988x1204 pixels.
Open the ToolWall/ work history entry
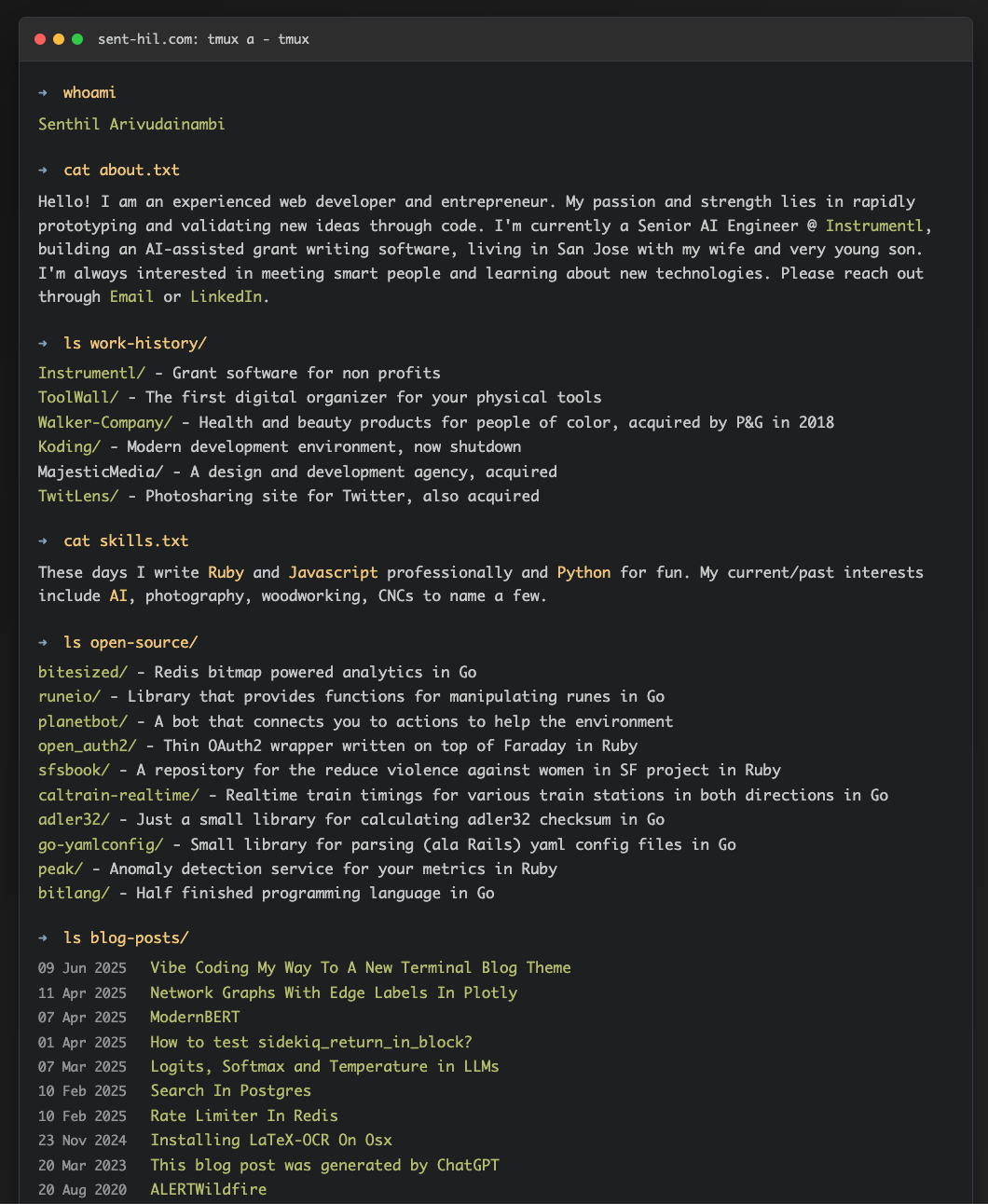pyautogui.click(x=78, y=397)
